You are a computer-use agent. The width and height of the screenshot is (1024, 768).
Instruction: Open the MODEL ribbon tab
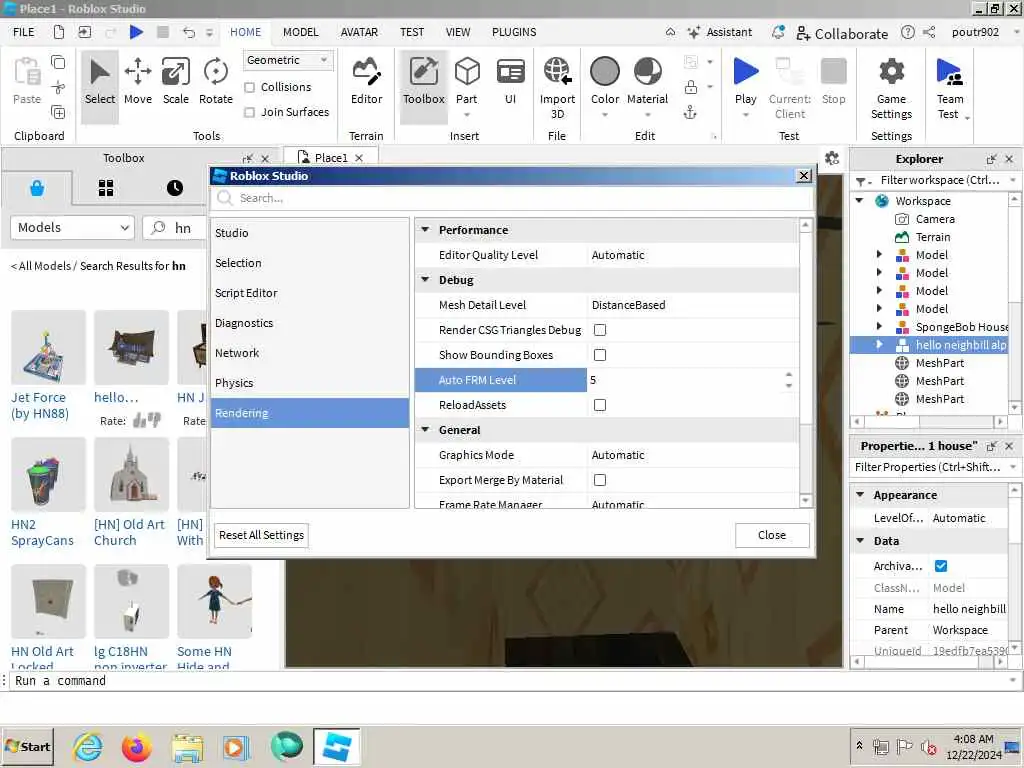coord(300,32)
